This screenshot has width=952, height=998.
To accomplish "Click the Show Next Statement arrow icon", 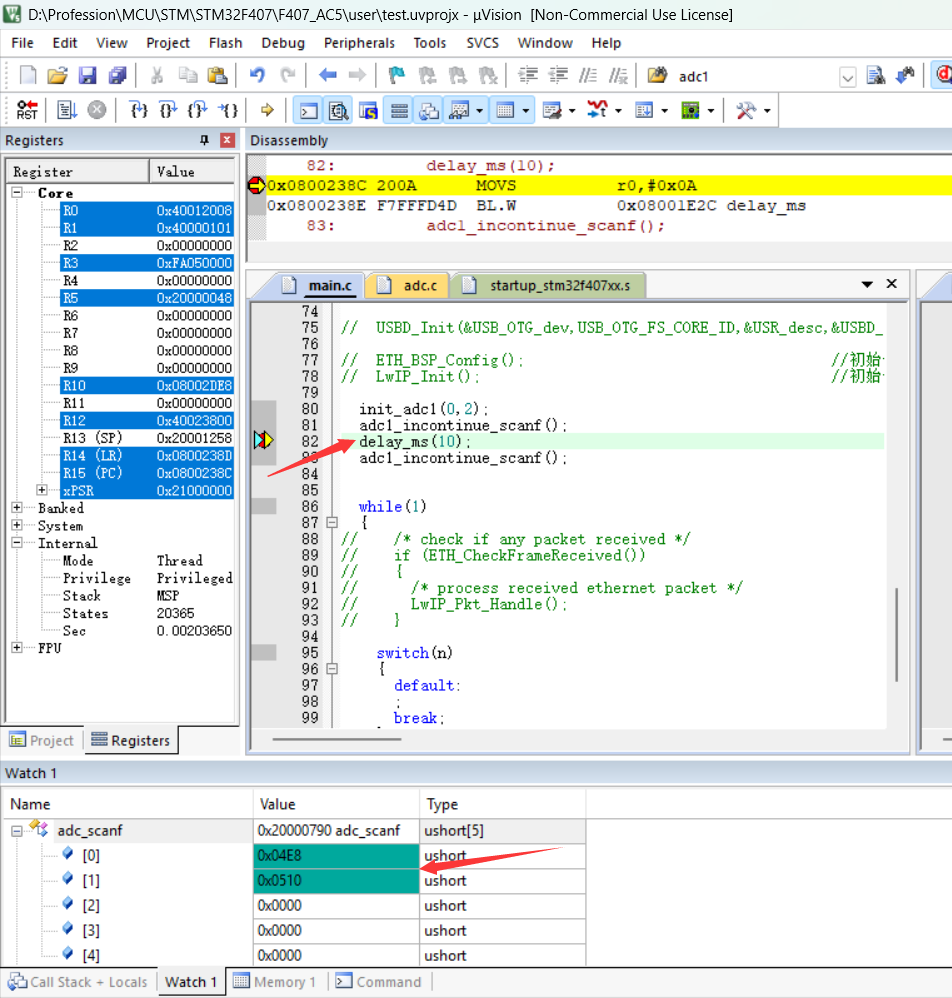I will [x=266, y=110].
